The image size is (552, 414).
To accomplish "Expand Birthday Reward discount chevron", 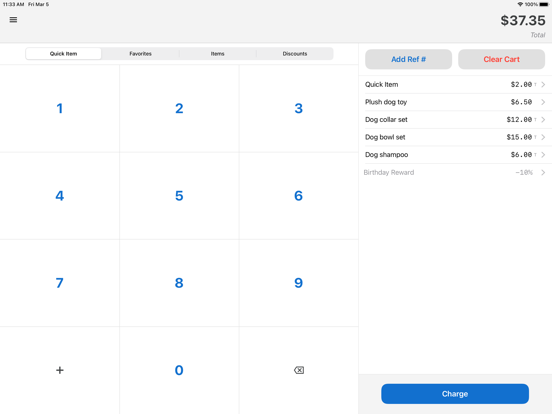I will (x=543, y=172).
